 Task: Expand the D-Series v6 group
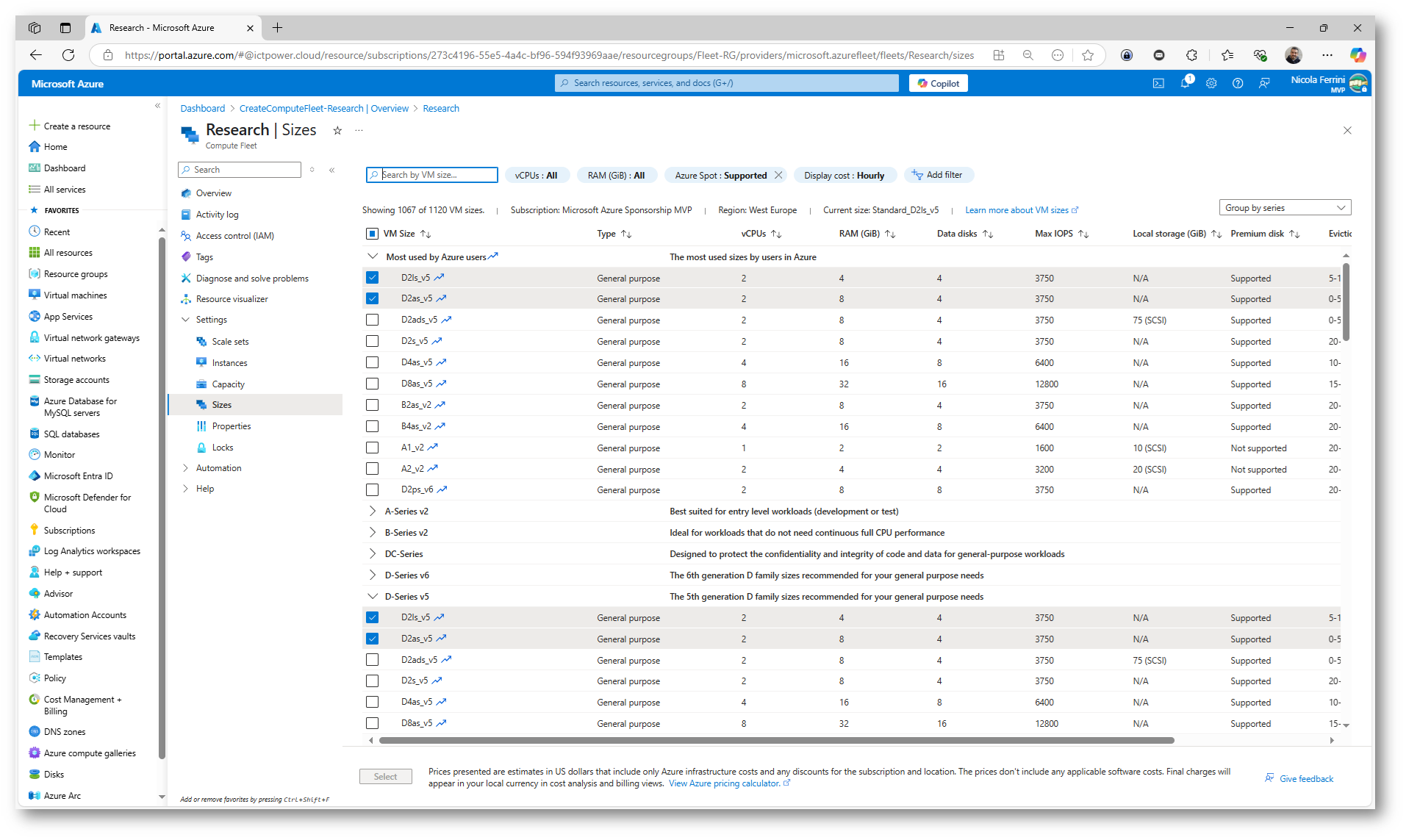click(x=373, y=575)
